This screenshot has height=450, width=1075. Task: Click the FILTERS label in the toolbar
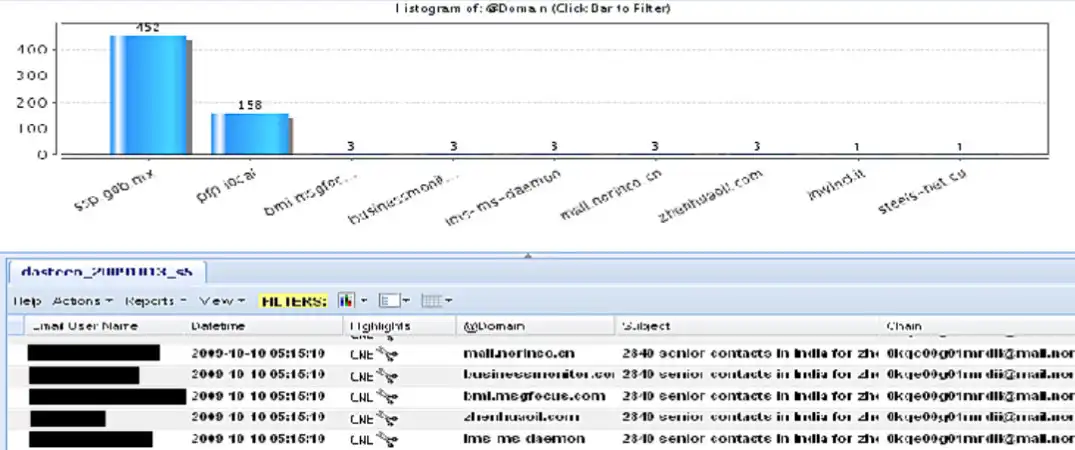click(x=292, y=300)
